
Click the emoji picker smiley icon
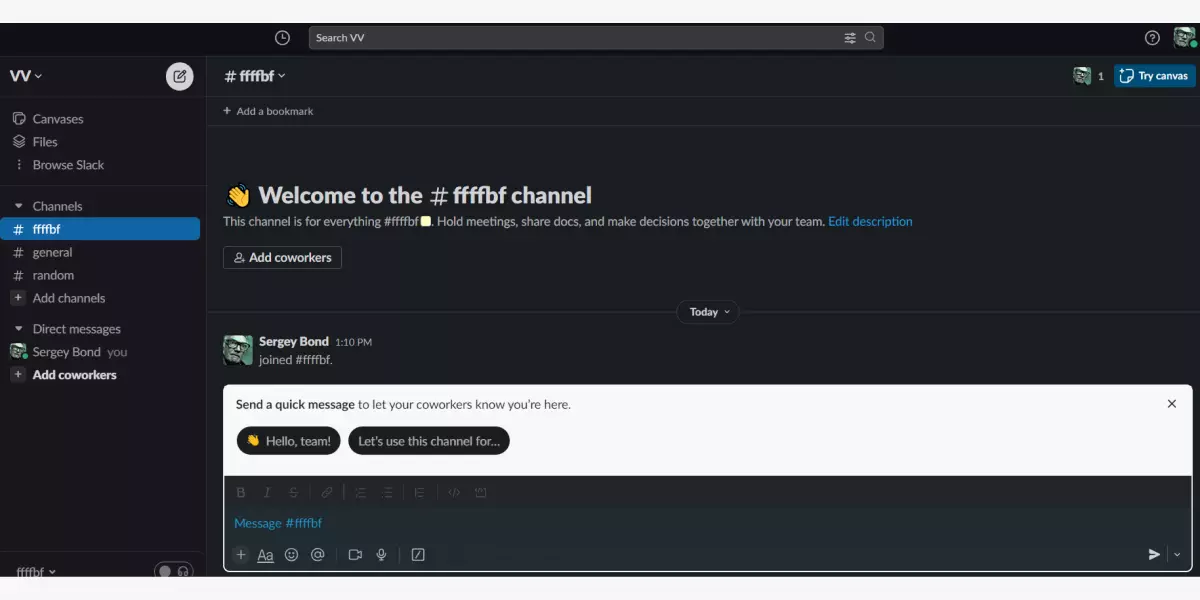point(291,555)
